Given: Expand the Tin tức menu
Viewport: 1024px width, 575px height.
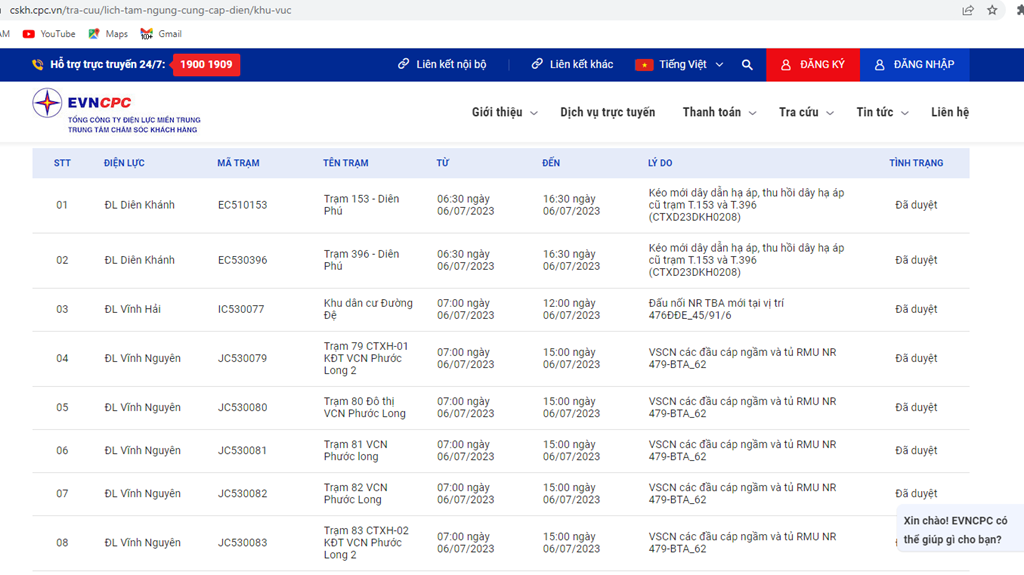Looking at the screenshot, I should pos(882,112).
